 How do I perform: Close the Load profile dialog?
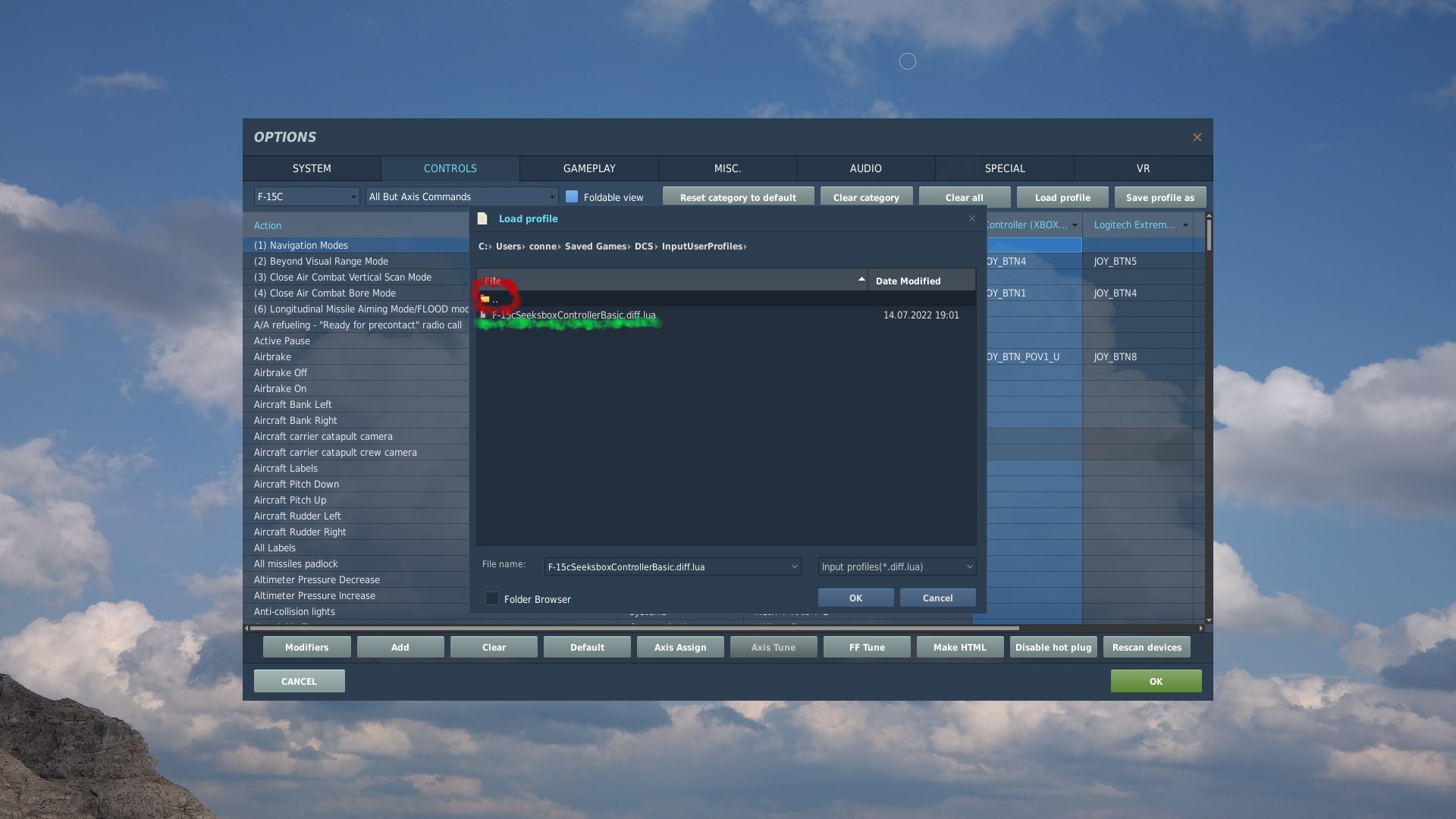[x=972, y=218]
